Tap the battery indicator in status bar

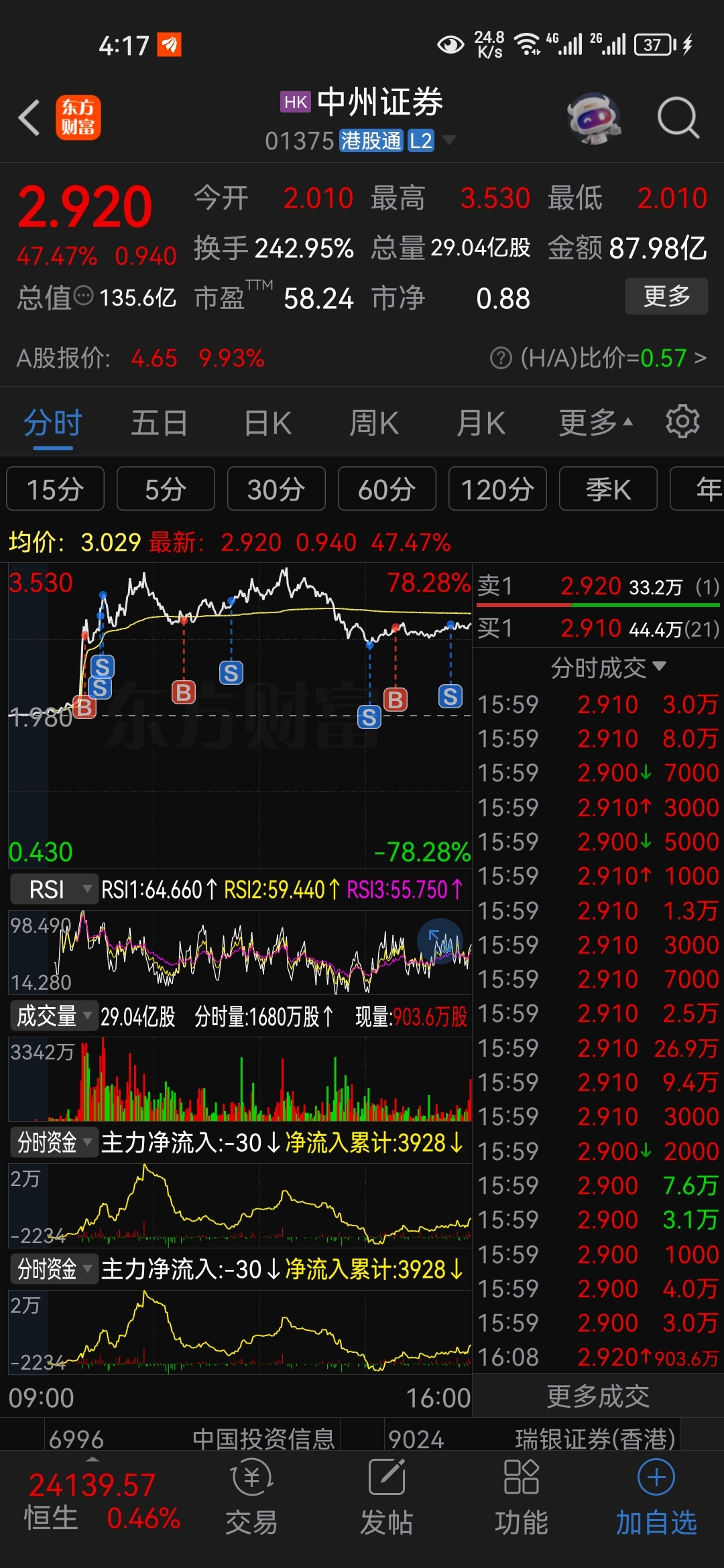(x=654, y=45)
